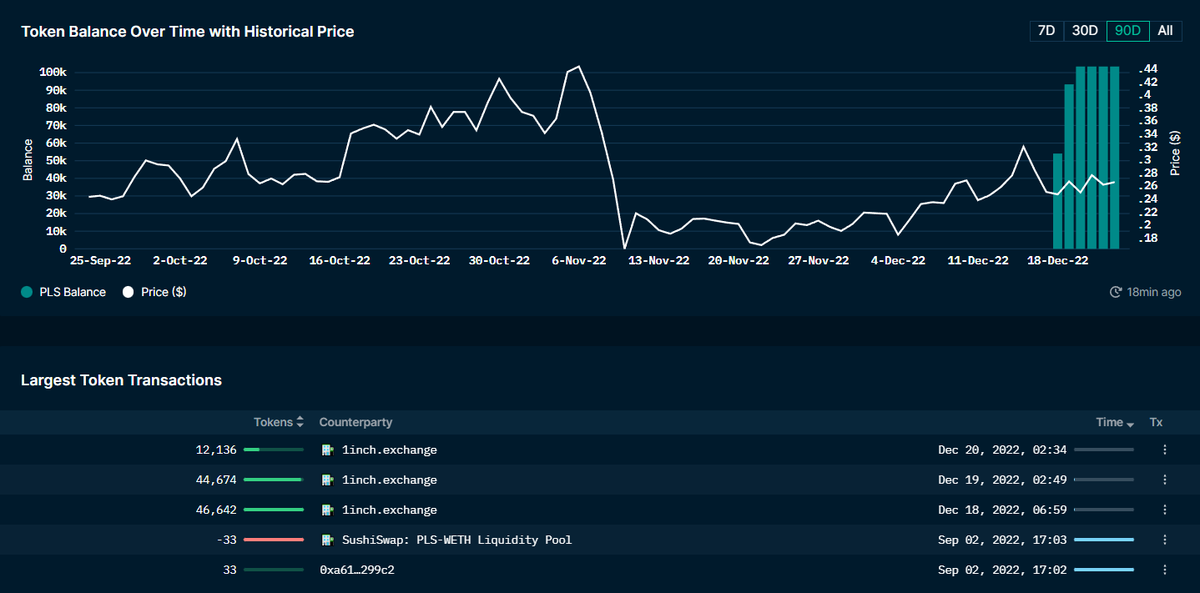Click the 30D range button
Viewport: 1200px width, 593px height.
pyautogui.click(x=1084, y=30)
